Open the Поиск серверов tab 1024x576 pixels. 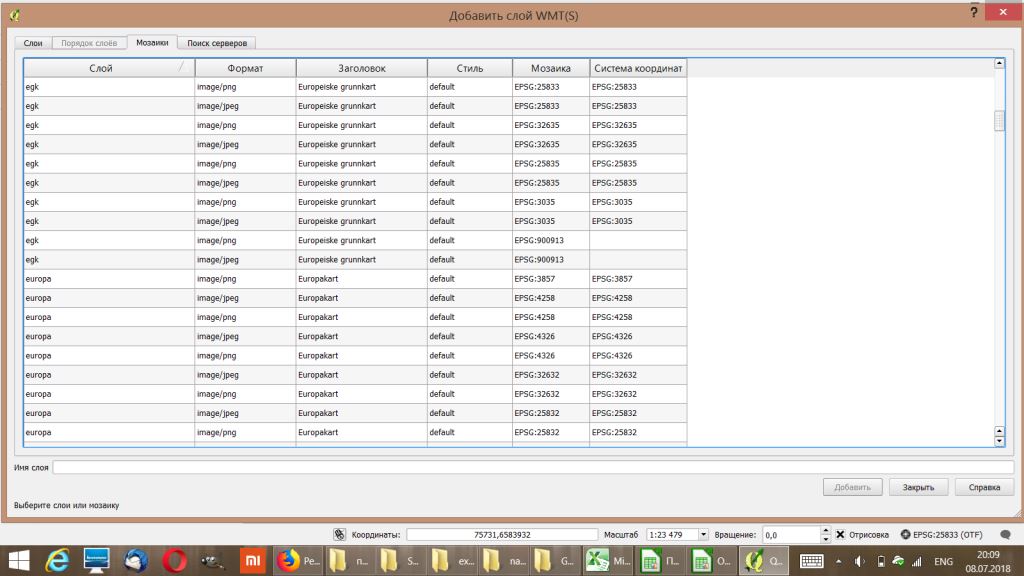215,43
